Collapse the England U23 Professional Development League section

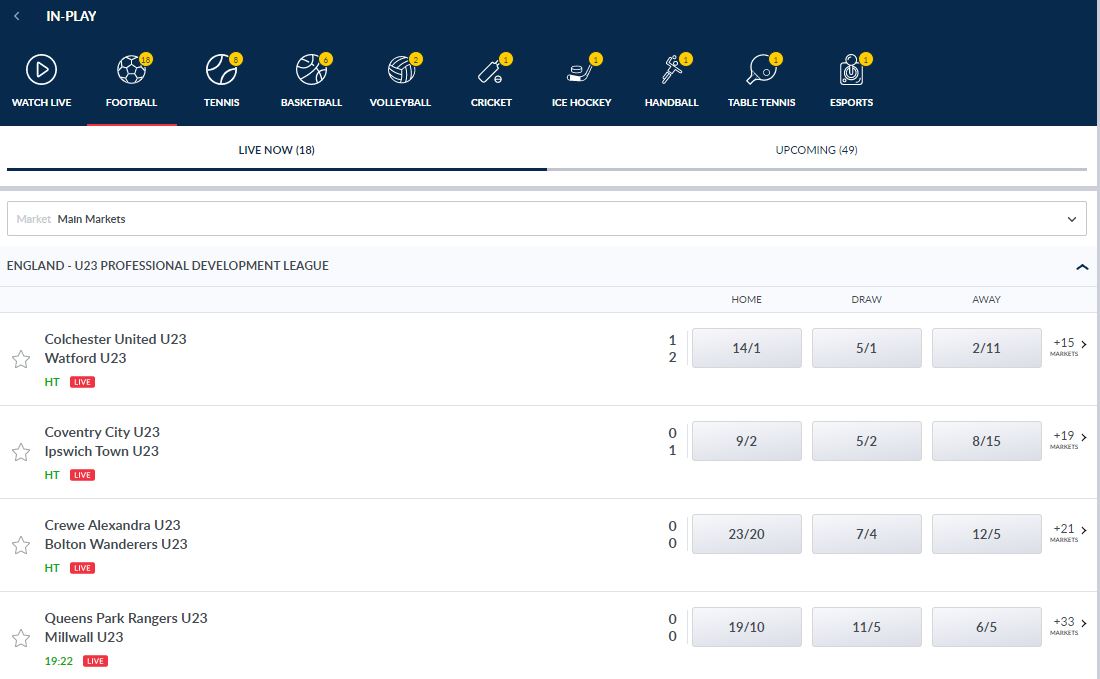[x=1082, y=267]
